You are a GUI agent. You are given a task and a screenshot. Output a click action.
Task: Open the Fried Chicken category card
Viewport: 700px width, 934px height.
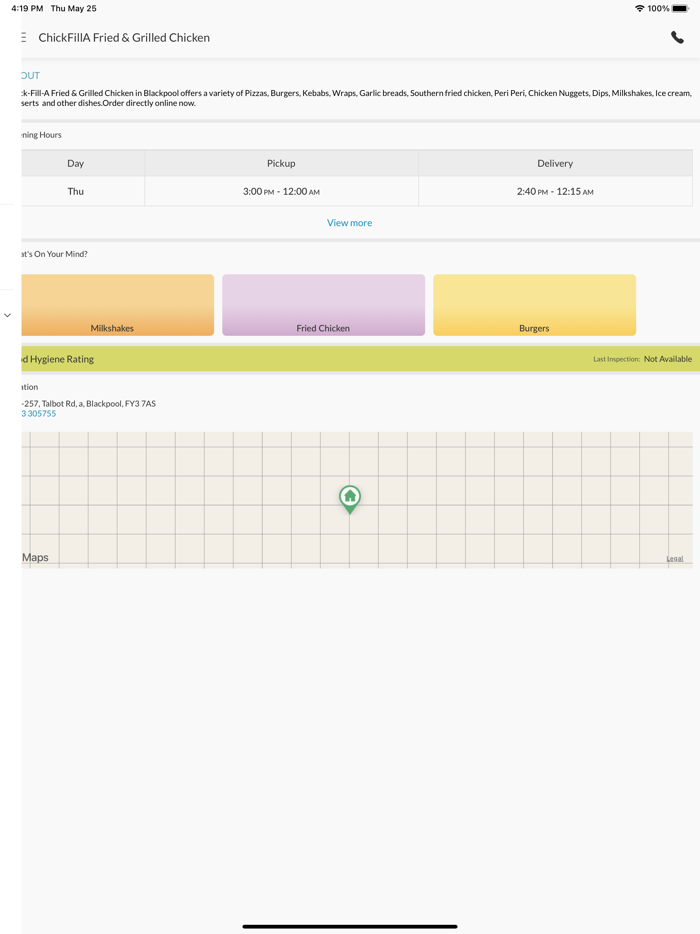tap(323, 305)
